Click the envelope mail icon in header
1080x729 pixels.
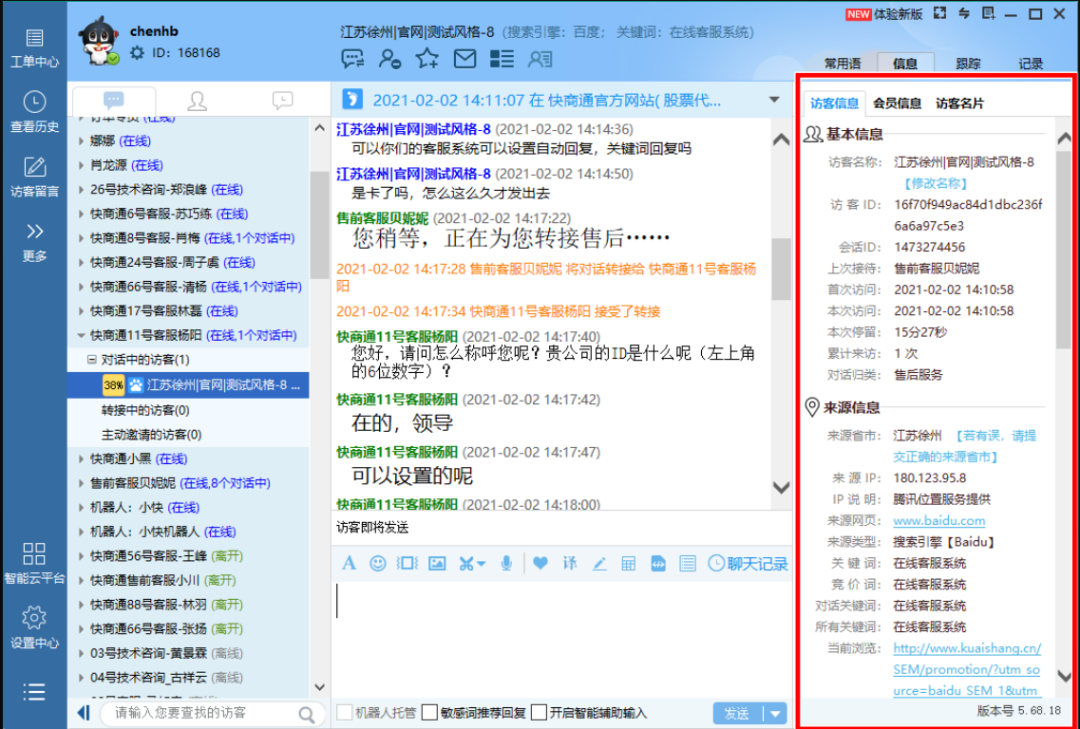tap(464, 58)
